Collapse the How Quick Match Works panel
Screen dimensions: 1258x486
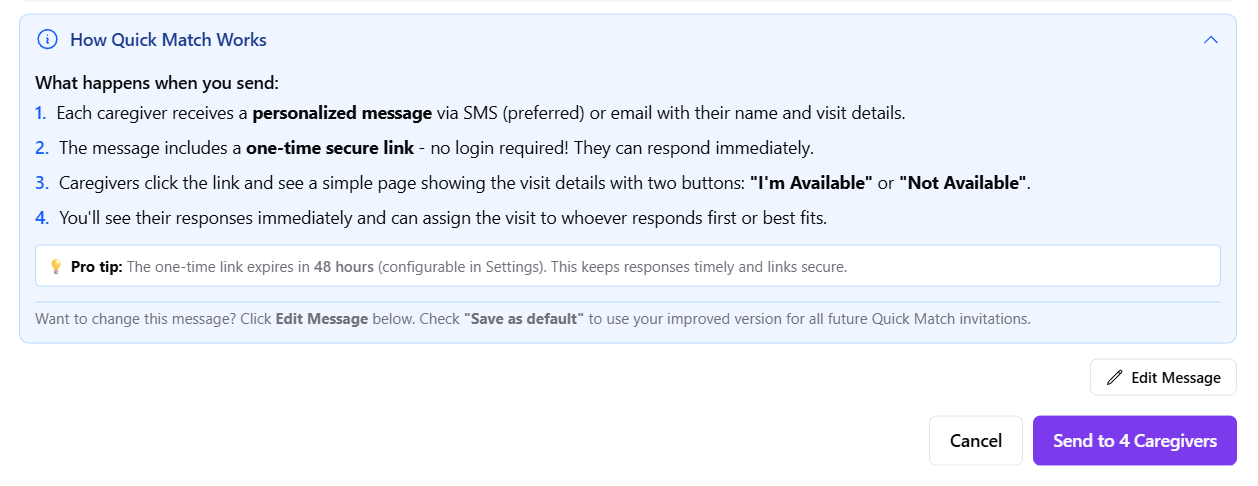pyautogui.click(x=1211, y=40)
